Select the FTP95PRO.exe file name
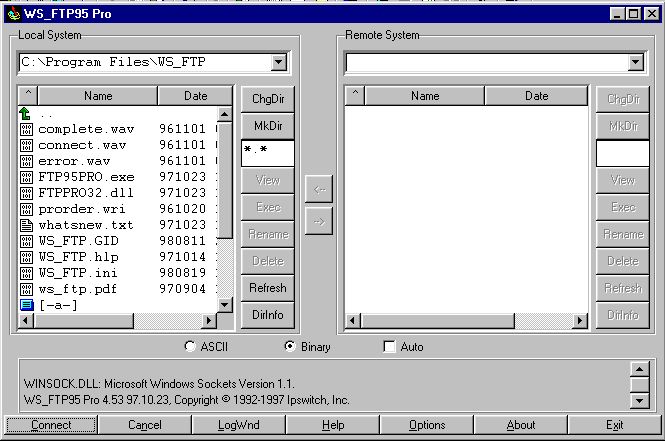665x441 pixels. pos(87,177)
